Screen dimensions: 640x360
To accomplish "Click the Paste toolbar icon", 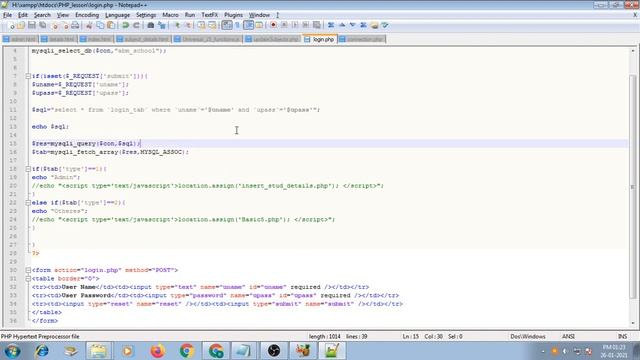I will pos(111,25).
